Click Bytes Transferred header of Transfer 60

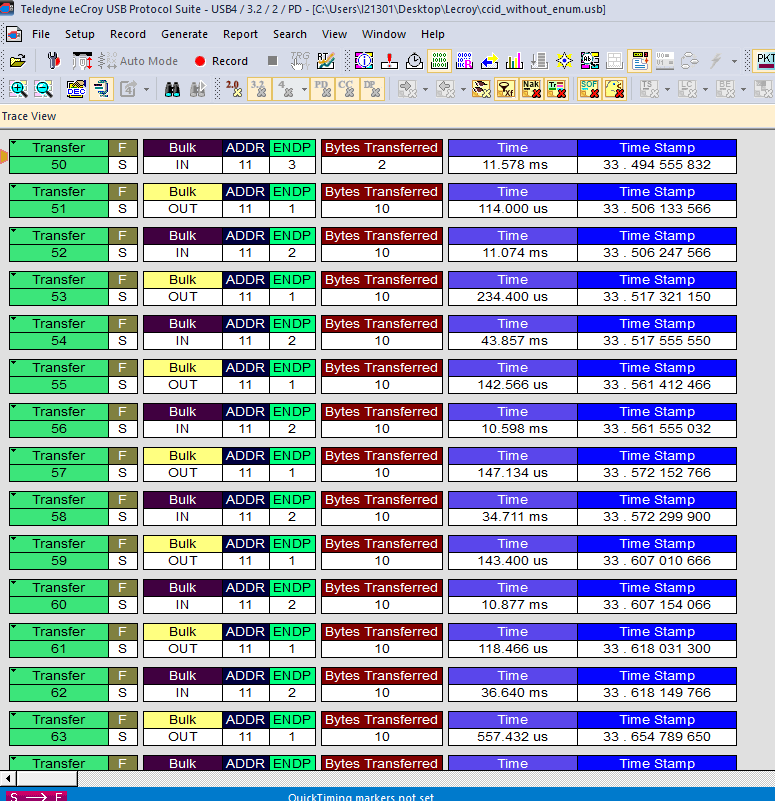pyautogui.click(x=382, y=587)
